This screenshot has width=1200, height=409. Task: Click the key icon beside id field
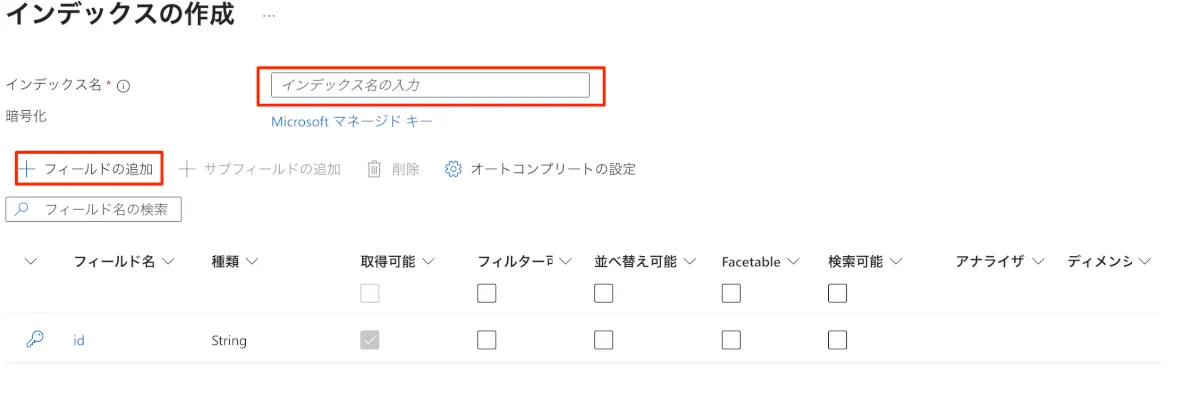coord(34,339)
